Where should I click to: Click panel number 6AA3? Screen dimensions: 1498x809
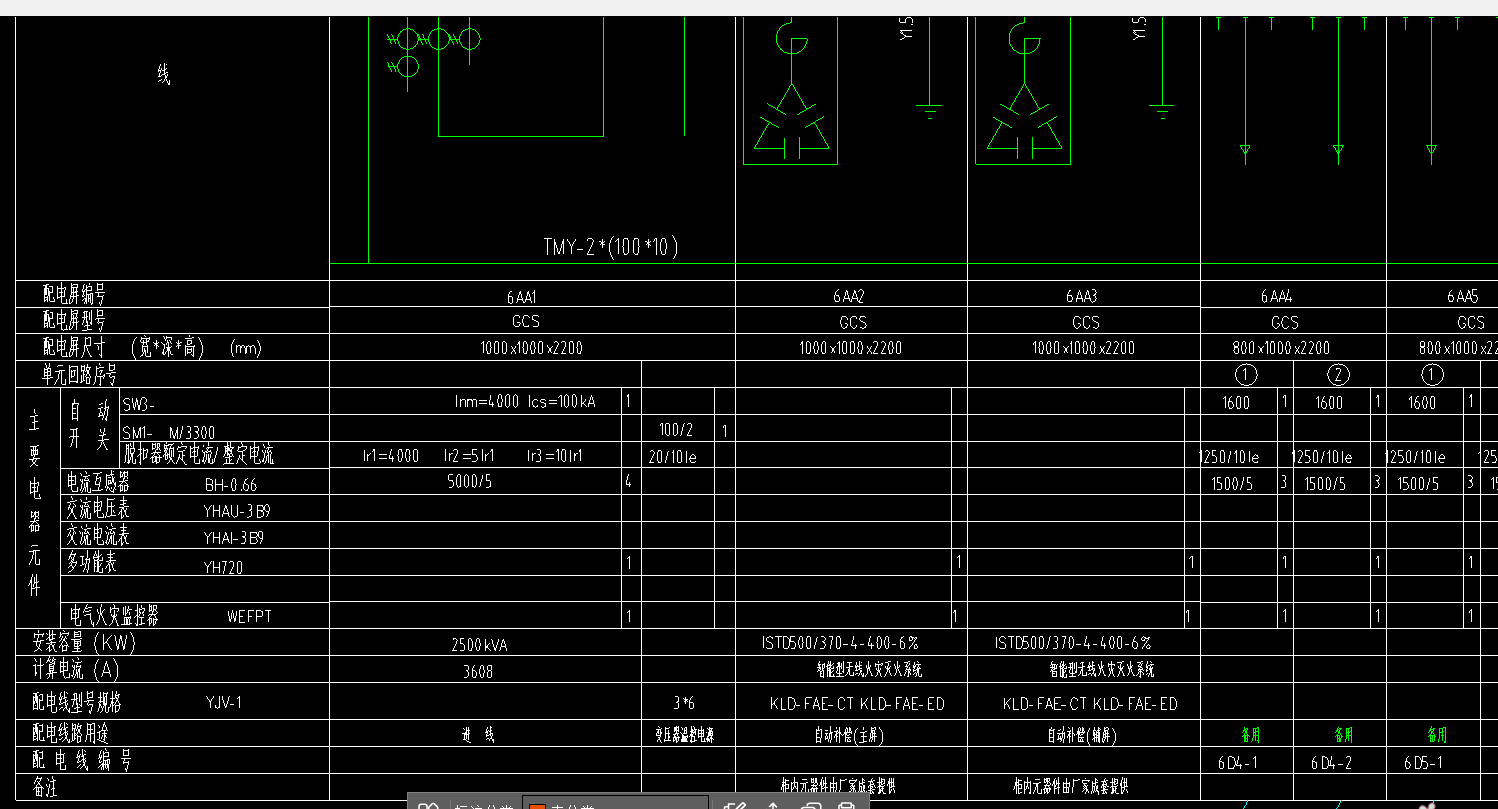click(x=1083, y=297)
